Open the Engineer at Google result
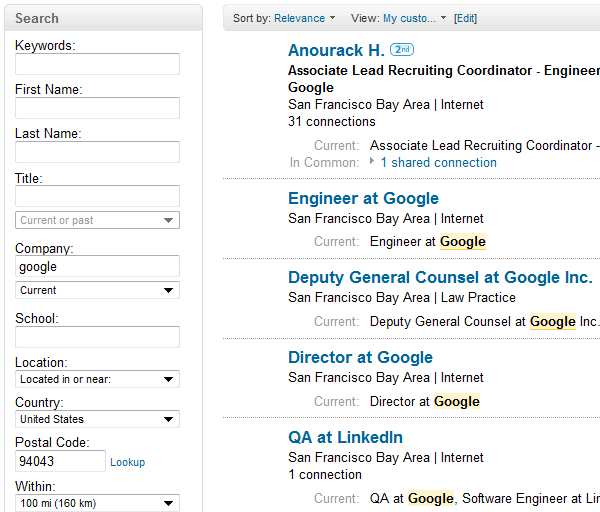 pyautogui.click(x=363, y=199)
